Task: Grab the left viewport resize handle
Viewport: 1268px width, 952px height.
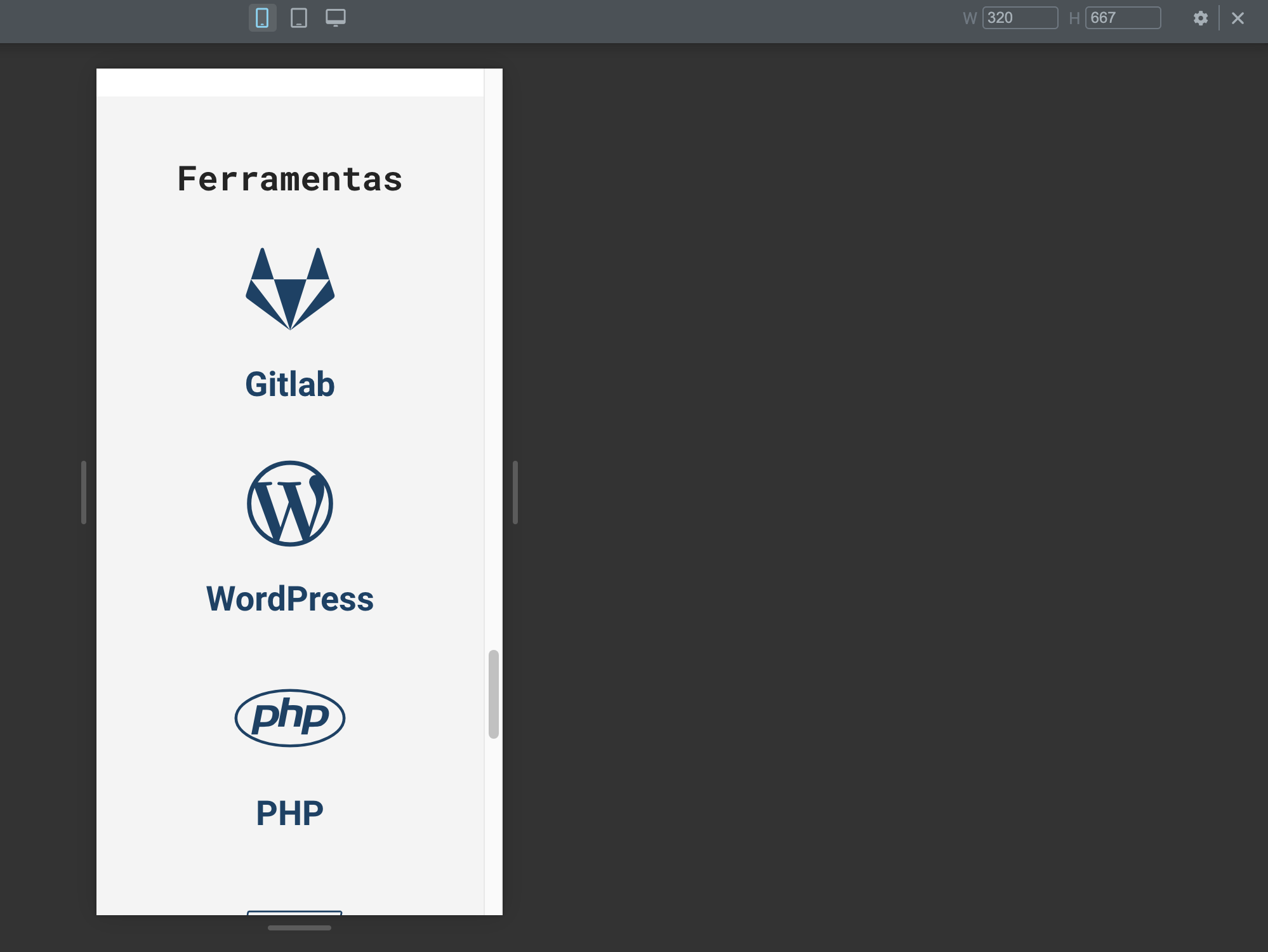Action: click(x=84, y=493)
